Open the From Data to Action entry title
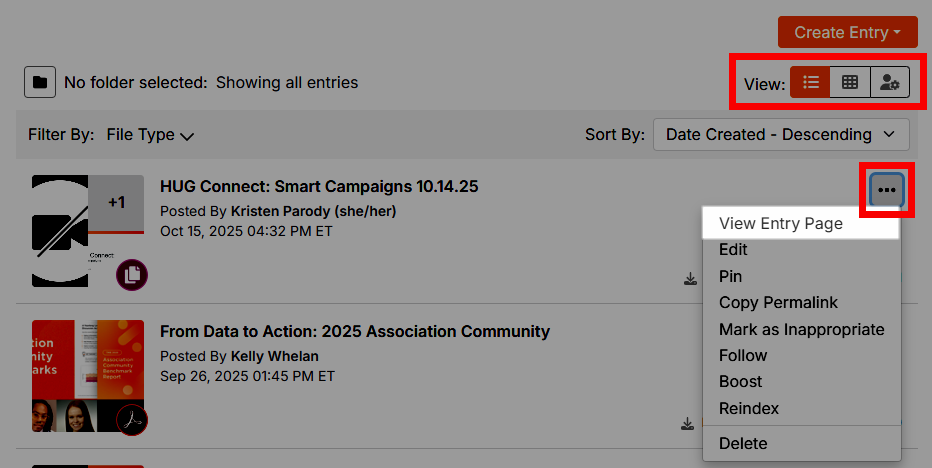This screenshot has width=932, height=468. click(355, 331)
